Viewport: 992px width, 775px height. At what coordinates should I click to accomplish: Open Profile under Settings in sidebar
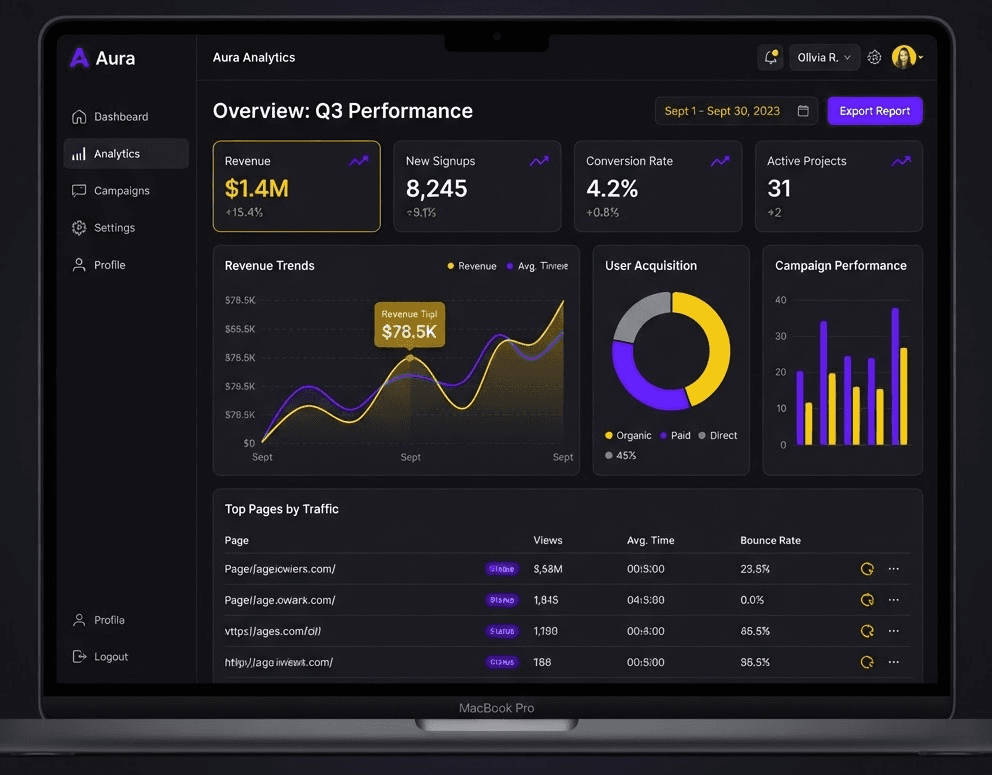[x=126, y=265]
